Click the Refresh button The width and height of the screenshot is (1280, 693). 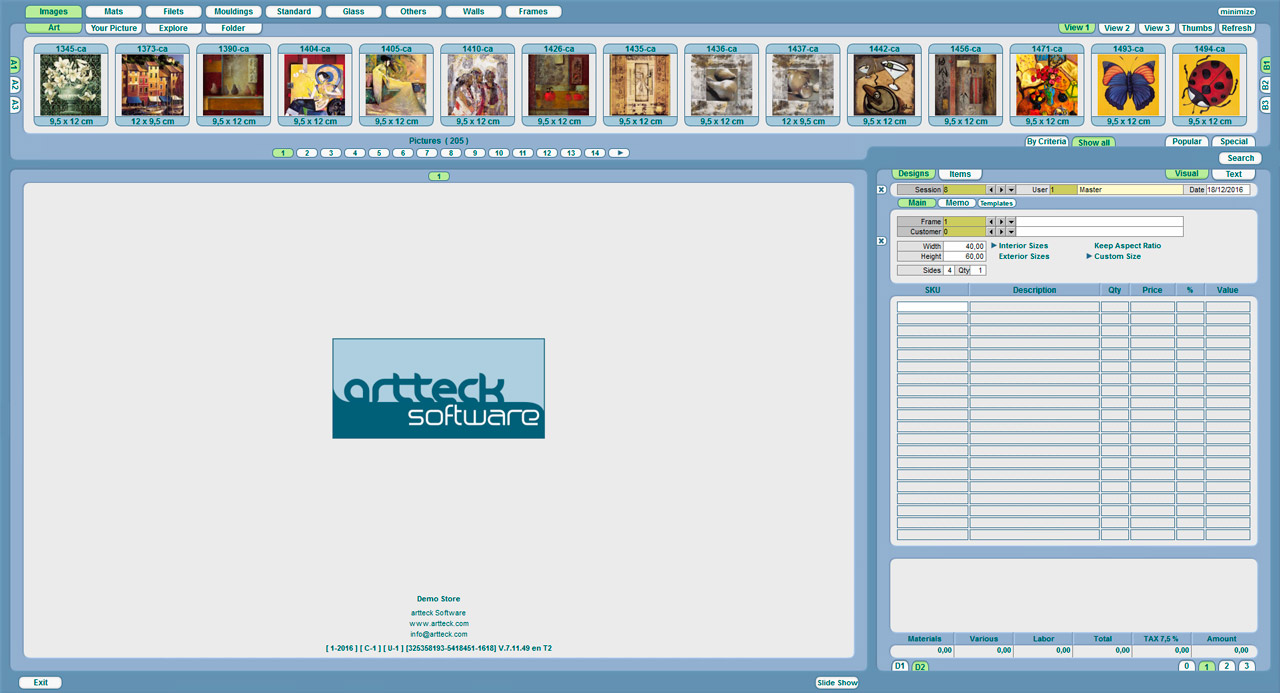1236,28
